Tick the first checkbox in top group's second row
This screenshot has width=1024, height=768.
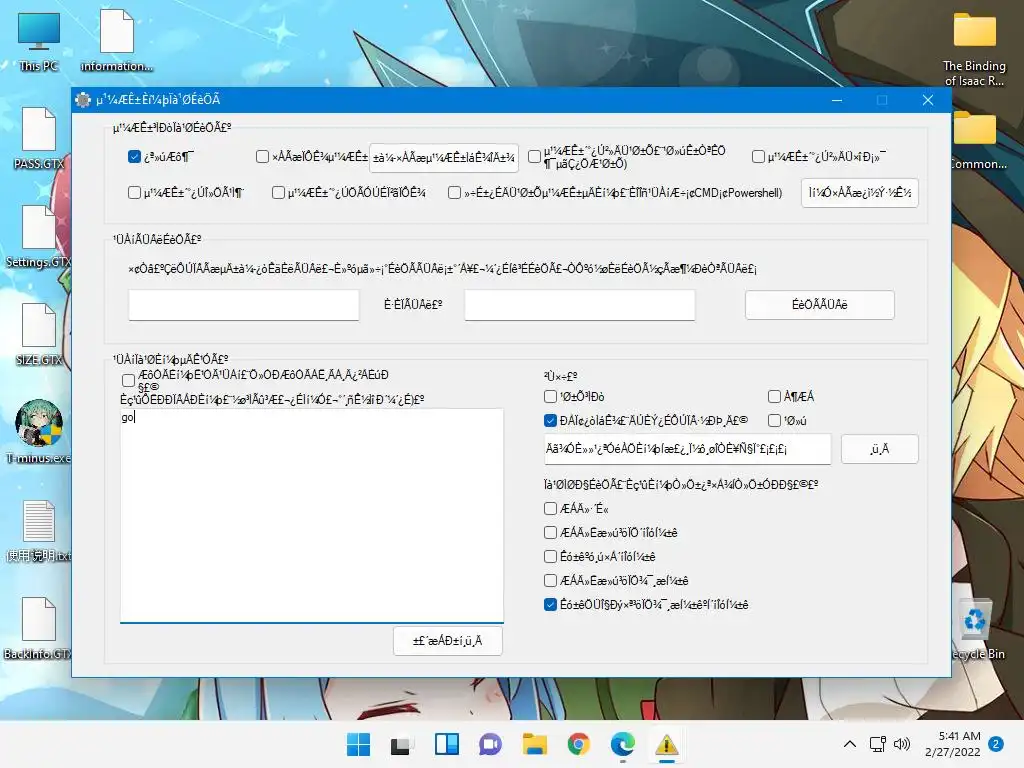(x=135, y=193)
